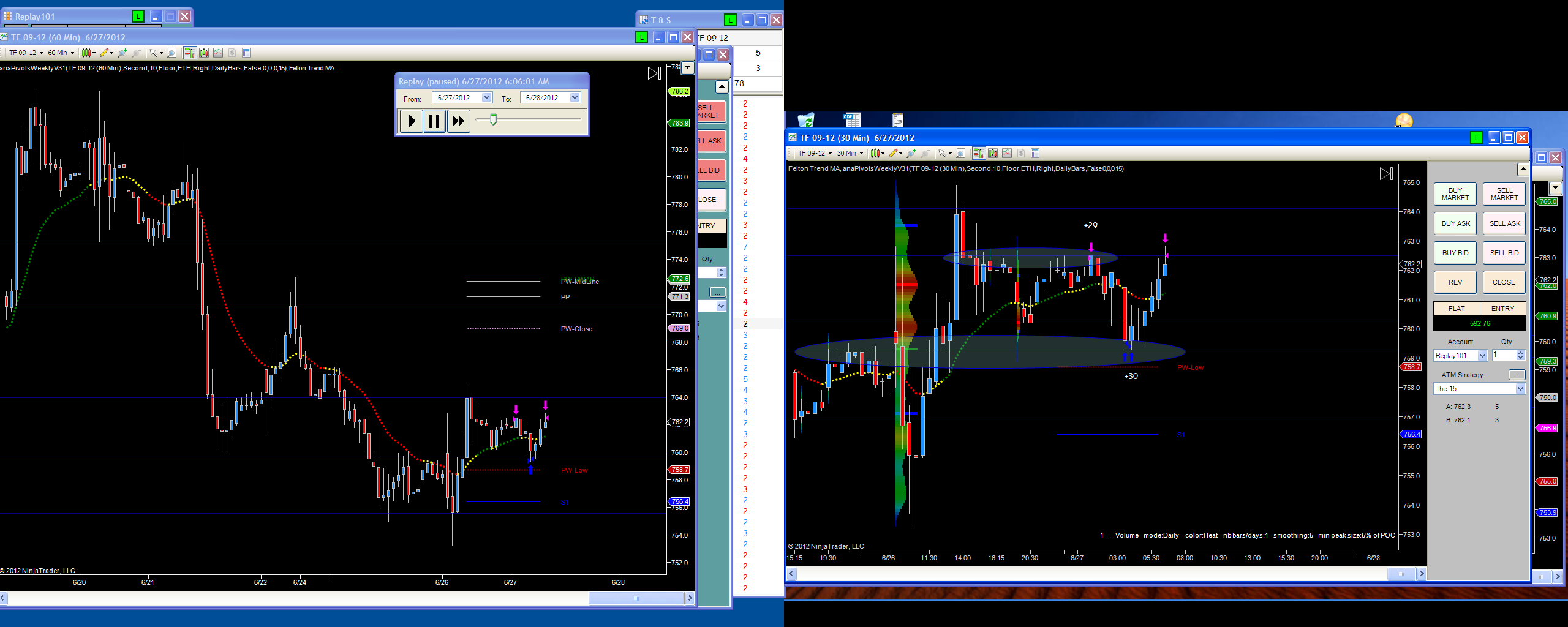
Task: Click the PW-Close label on 60 Min chart
Action: tap(576, 329)
